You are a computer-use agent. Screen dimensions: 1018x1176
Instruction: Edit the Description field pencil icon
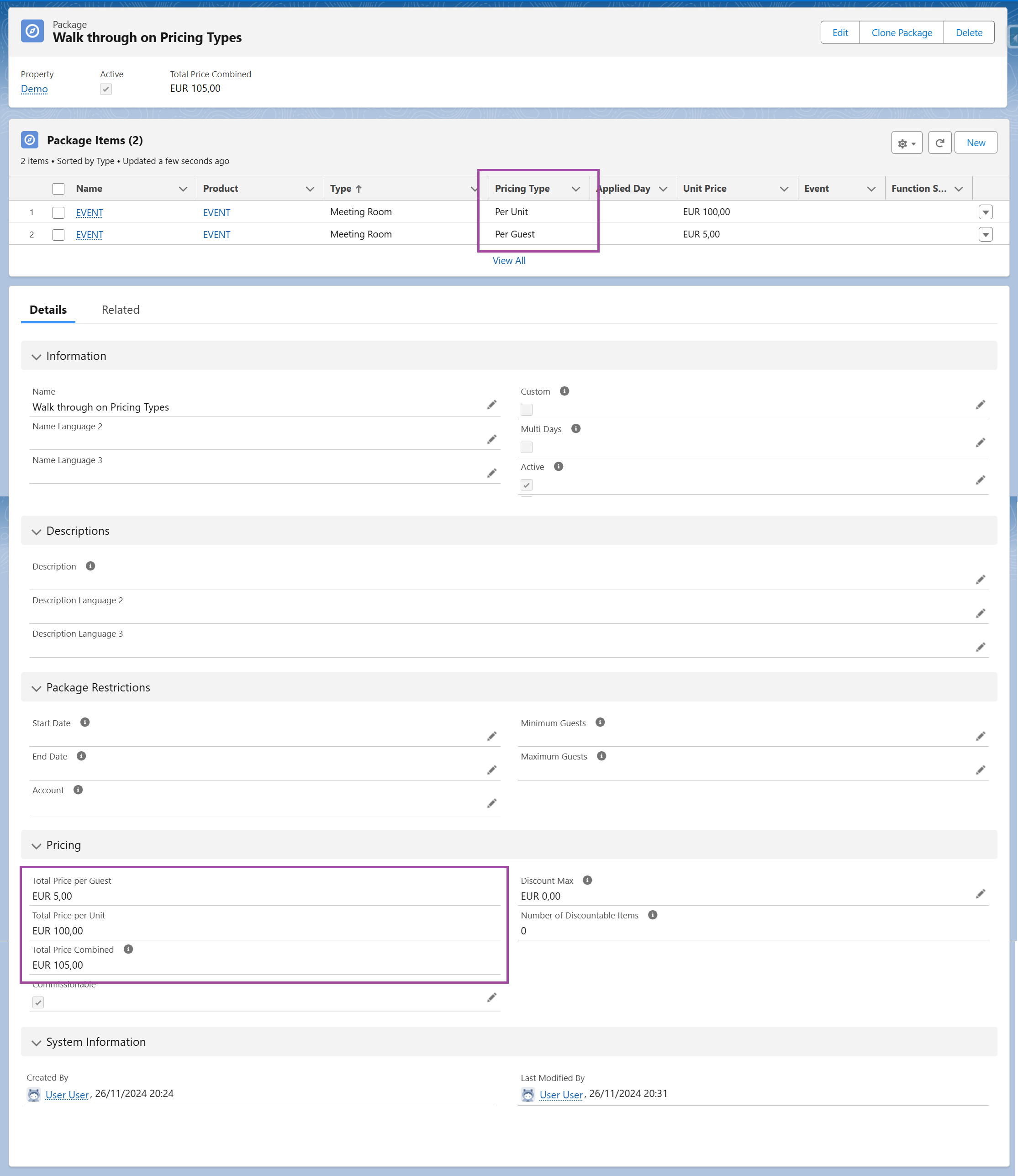[981, 580]
